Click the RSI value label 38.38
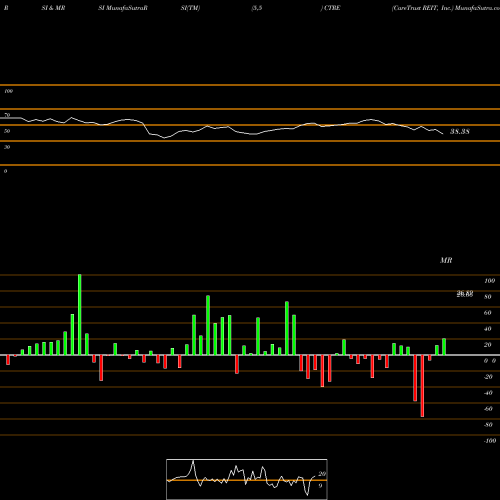The height and width of the screenshot is (500, 500). click(460, 132)
